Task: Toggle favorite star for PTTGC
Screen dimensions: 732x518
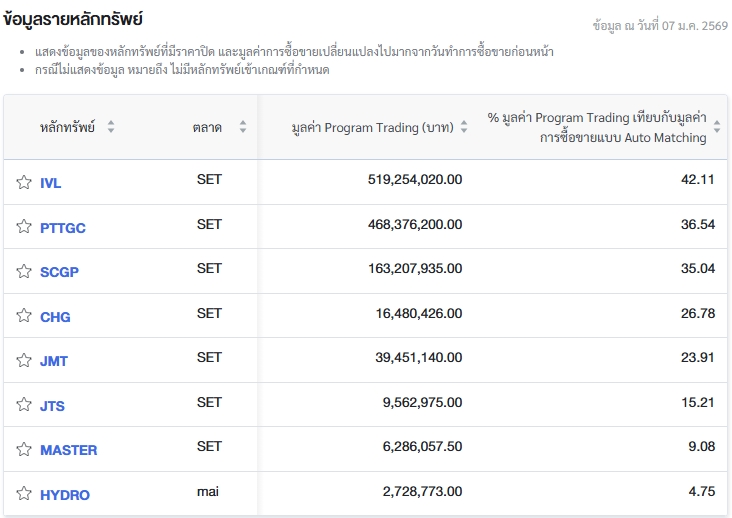Action: (x=24, y=227)
